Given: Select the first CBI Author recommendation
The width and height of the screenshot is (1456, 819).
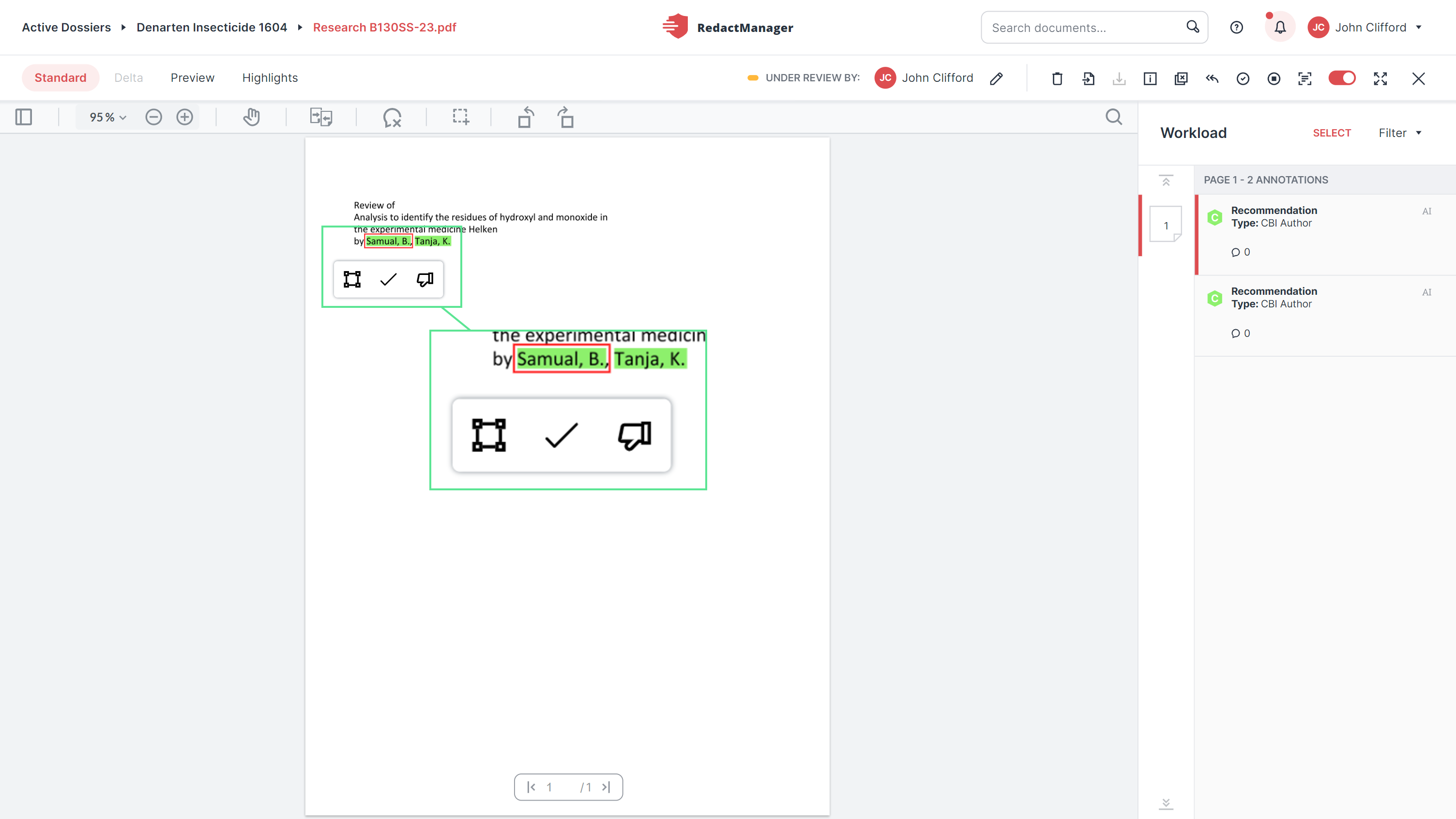Looking at the screenshot, I should 1325,235.
